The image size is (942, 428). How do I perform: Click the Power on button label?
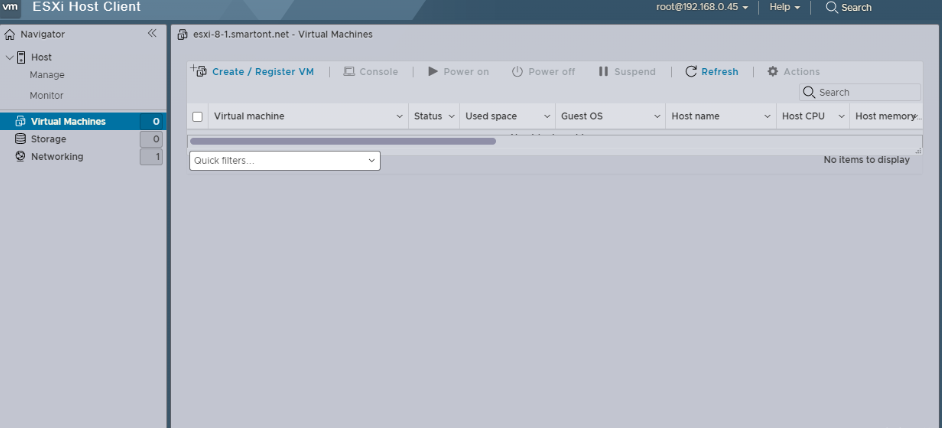point(466,72)
